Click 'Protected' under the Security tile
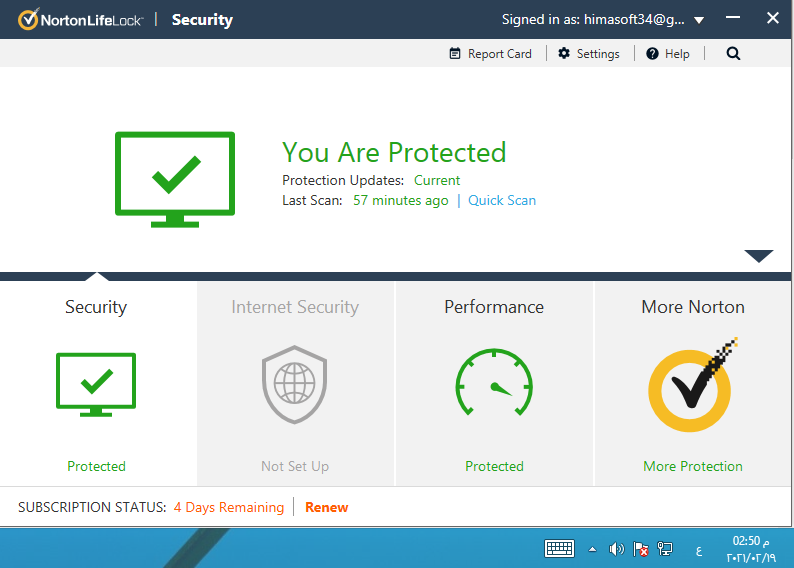 tap(96, 466)
